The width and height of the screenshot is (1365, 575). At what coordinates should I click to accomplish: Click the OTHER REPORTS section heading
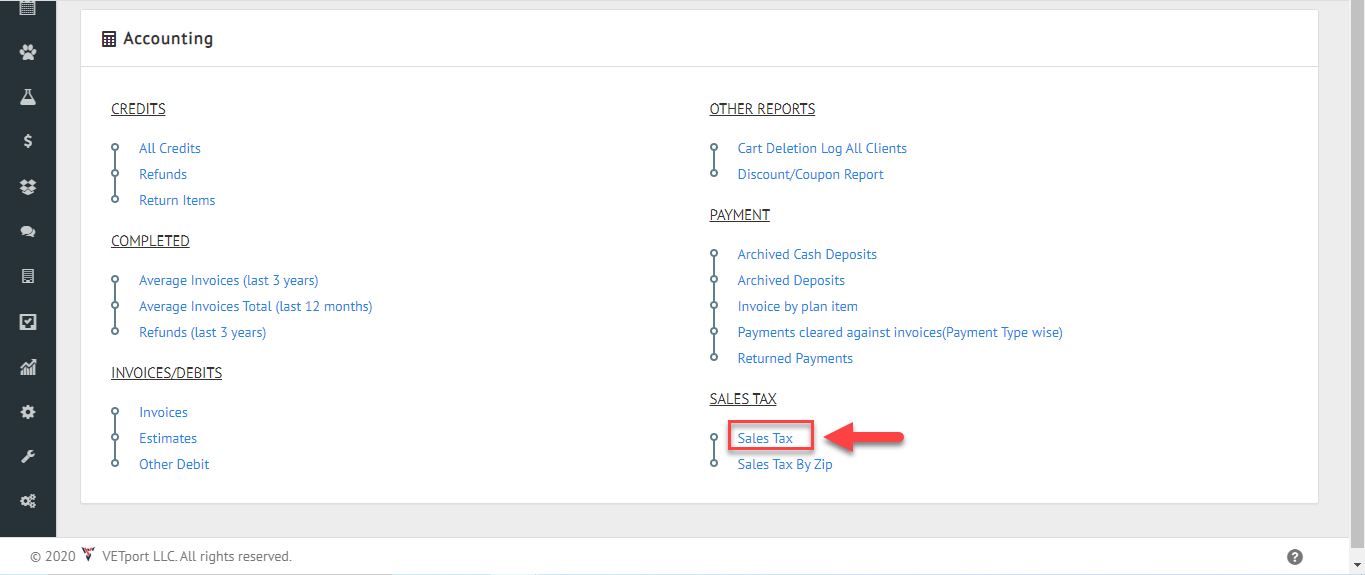click(762, 109)
